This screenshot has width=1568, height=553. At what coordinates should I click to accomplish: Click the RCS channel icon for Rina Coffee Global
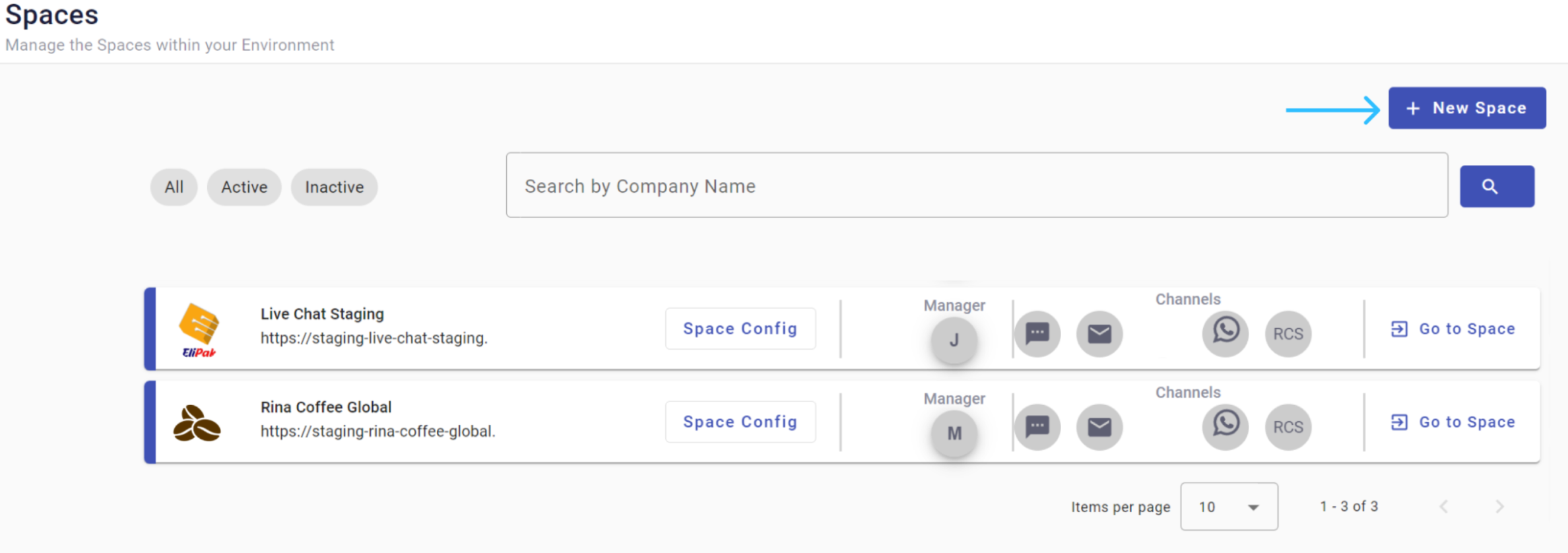1288,427
